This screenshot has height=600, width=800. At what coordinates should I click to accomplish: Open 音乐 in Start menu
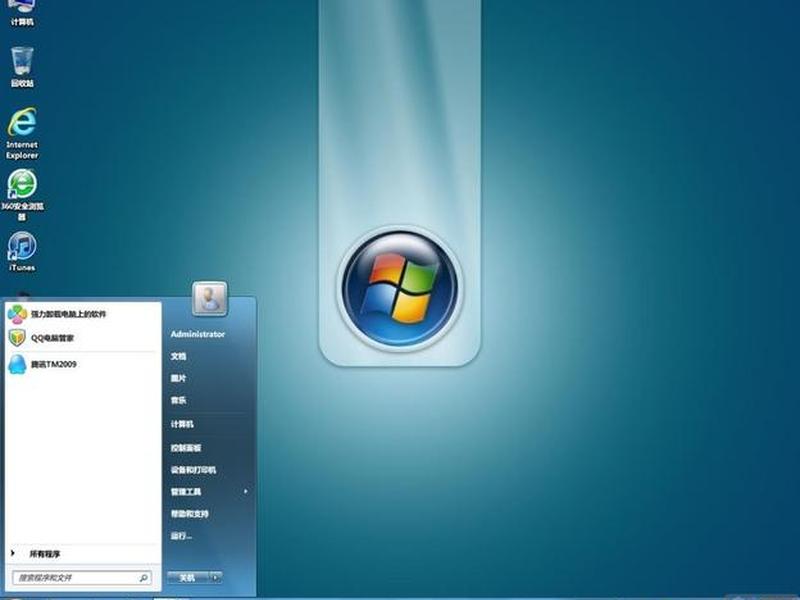pos(178,401)
